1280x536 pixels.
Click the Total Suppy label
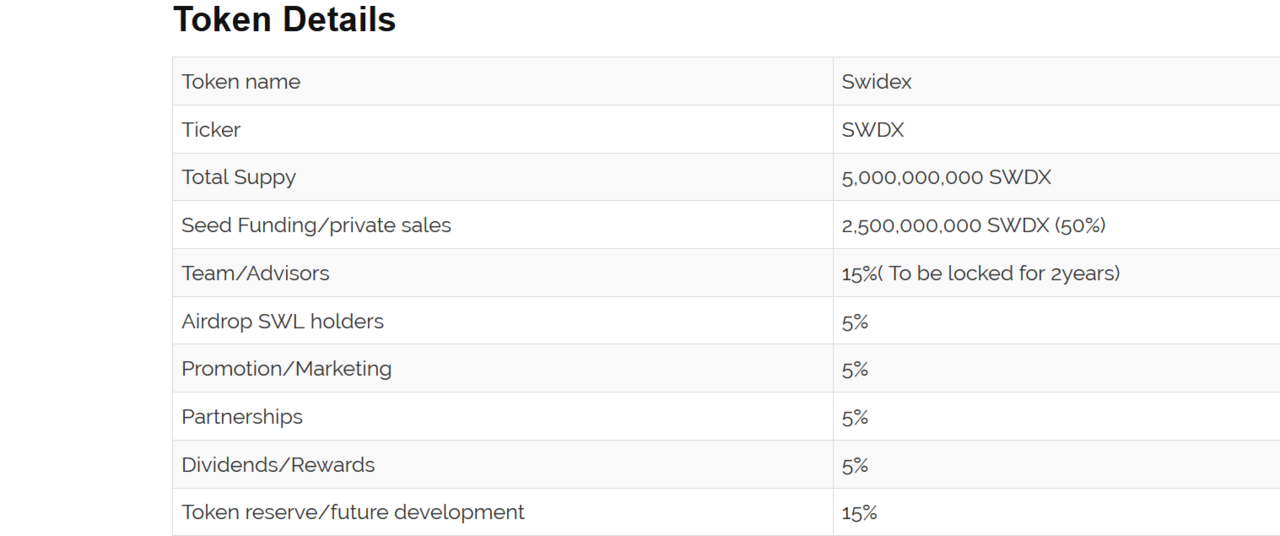click(239, 178)
